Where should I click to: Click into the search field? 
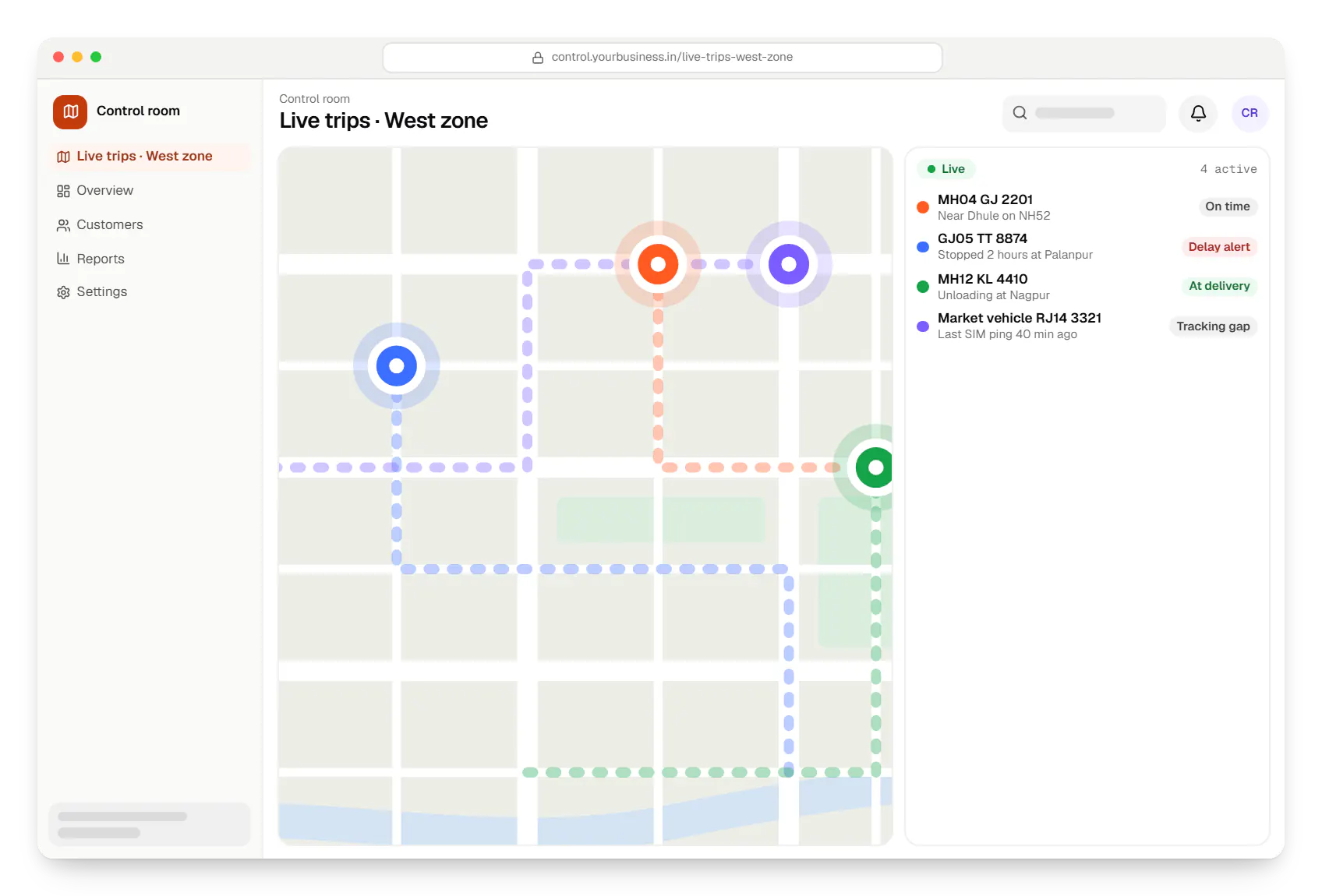click(x=1083, y=113)
